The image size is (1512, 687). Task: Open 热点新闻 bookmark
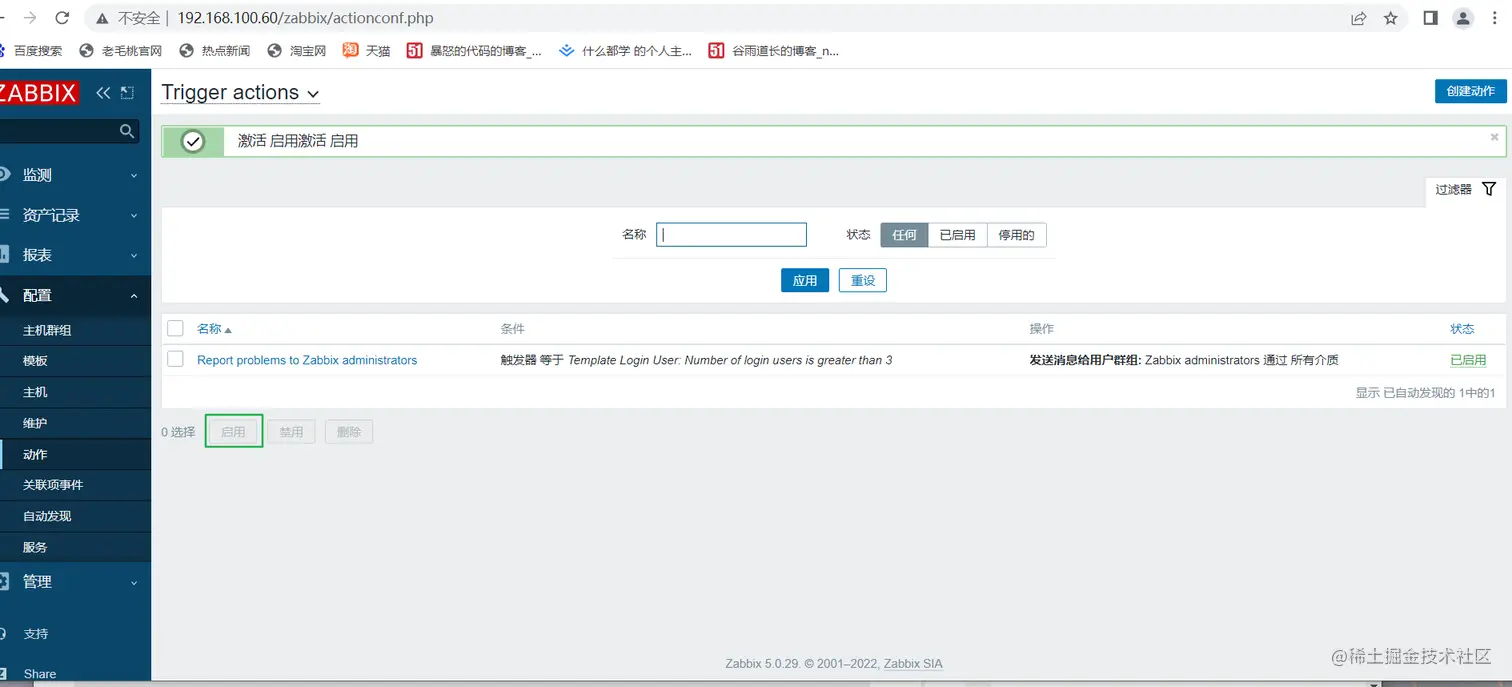(215, 50)
